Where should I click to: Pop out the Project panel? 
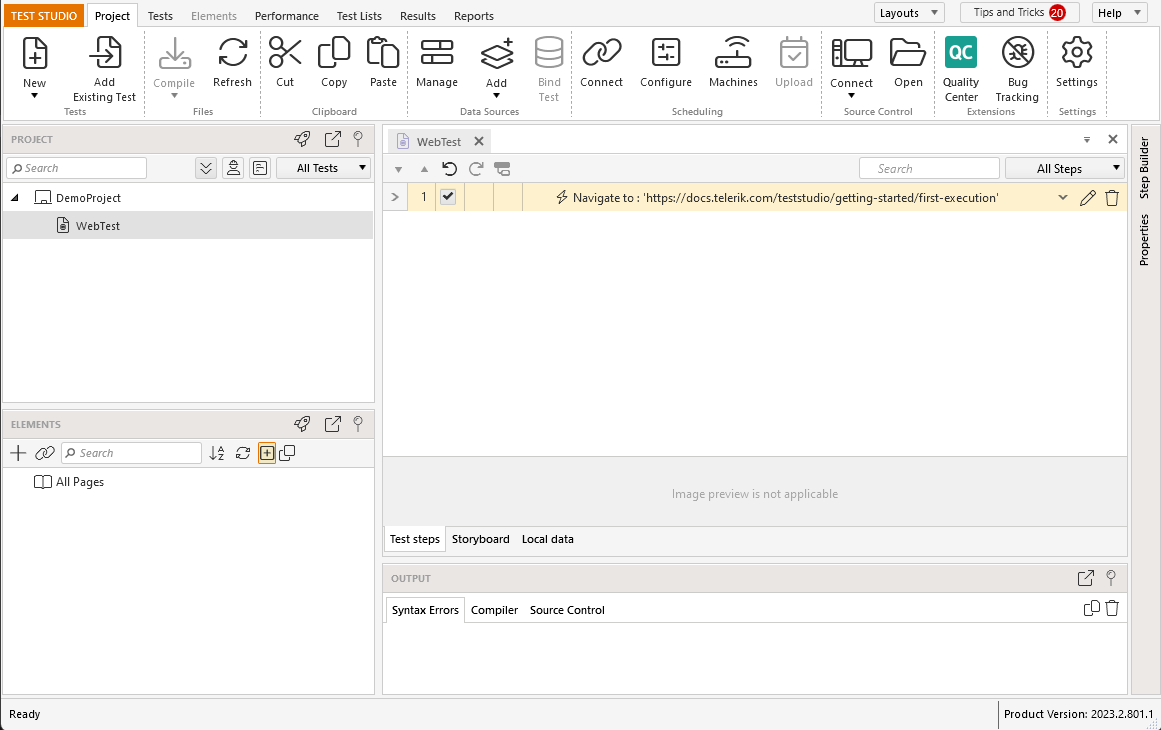[333, 138]
